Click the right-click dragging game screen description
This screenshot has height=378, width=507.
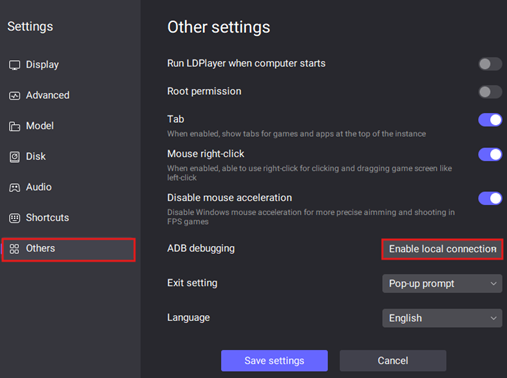310,173
